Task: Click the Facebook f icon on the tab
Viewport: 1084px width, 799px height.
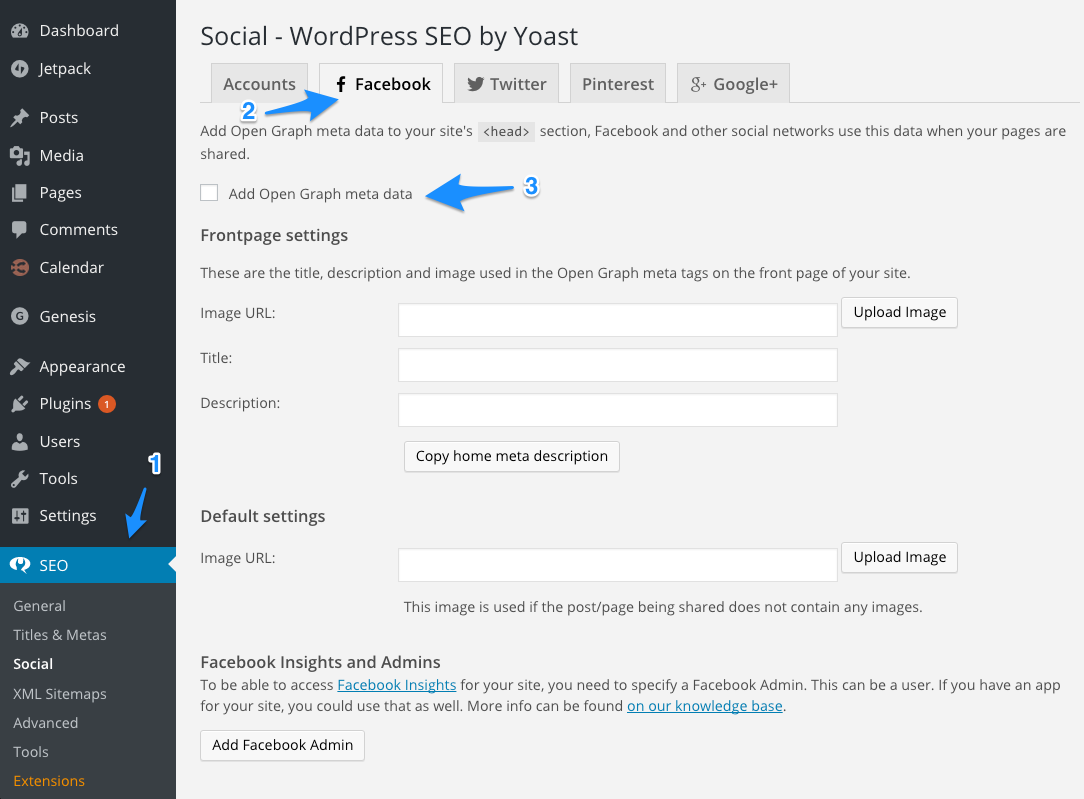Action: [x=341, y=84]
